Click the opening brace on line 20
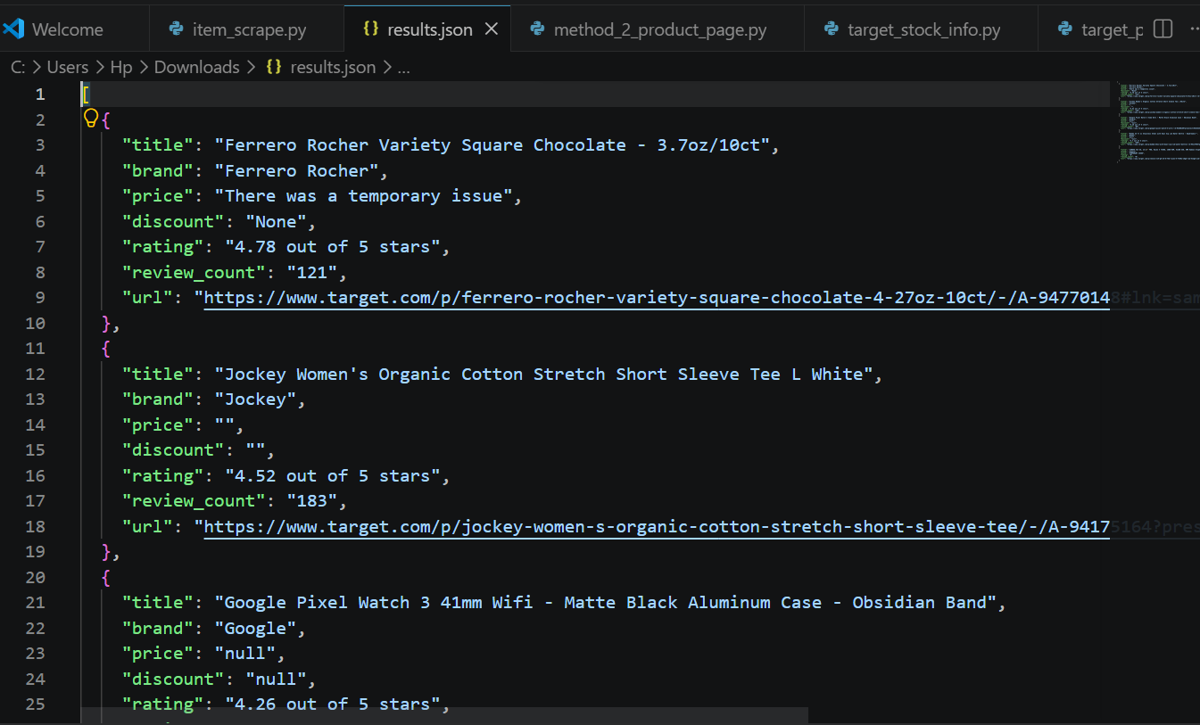The width and height of the screenshot is (1200, 725). 107,577
